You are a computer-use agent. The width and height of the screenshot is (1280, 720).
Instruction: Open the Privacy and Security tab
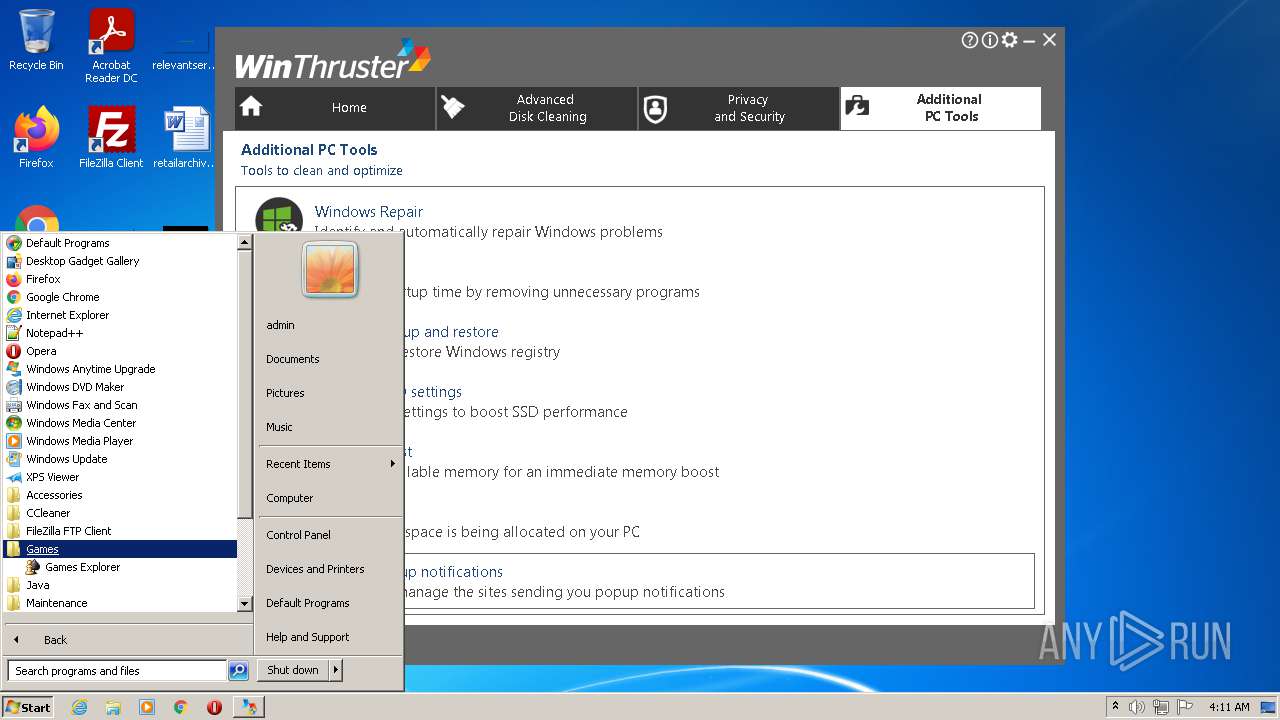pos(739,108)
